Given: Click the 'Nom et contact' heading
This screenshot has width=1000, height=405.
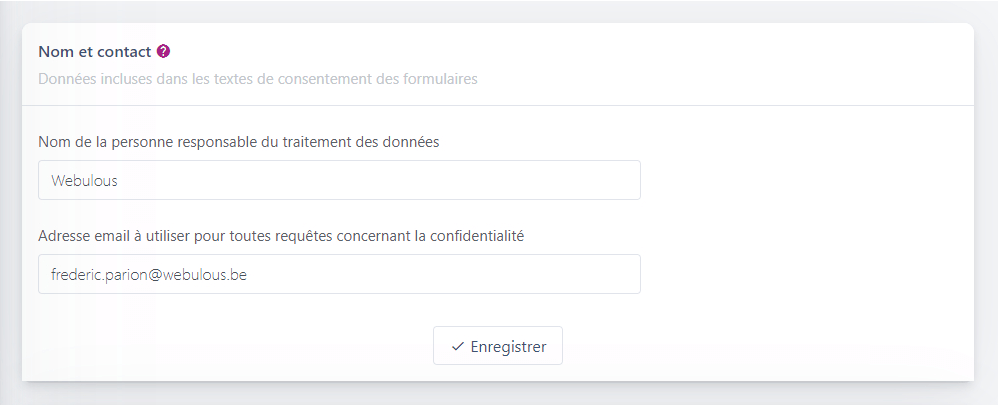Looking at the screenshot, I should (94, 52).
